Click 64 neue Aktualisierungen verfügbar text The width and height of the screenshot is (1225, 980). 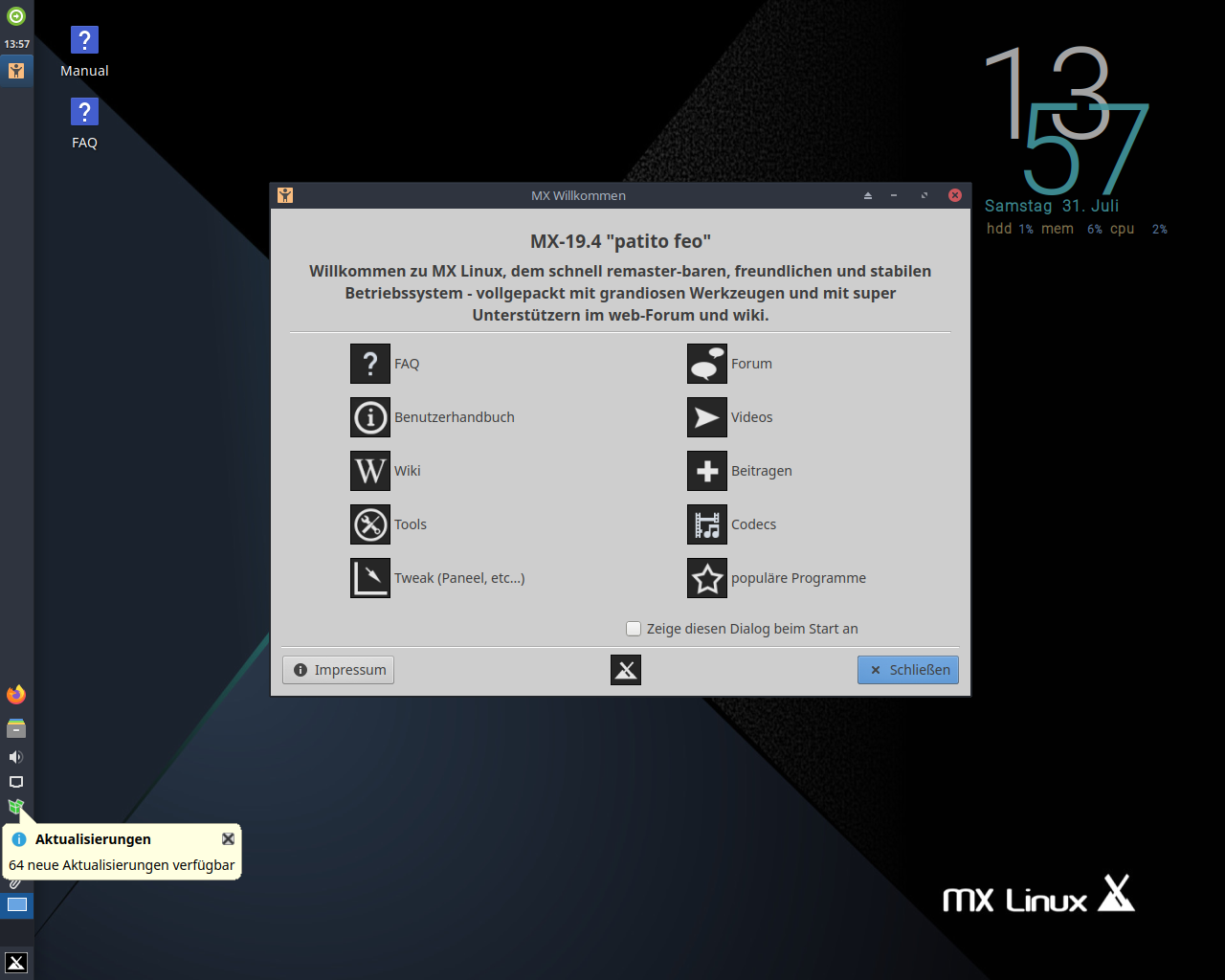pyautogui.click(x=122, y=865)
